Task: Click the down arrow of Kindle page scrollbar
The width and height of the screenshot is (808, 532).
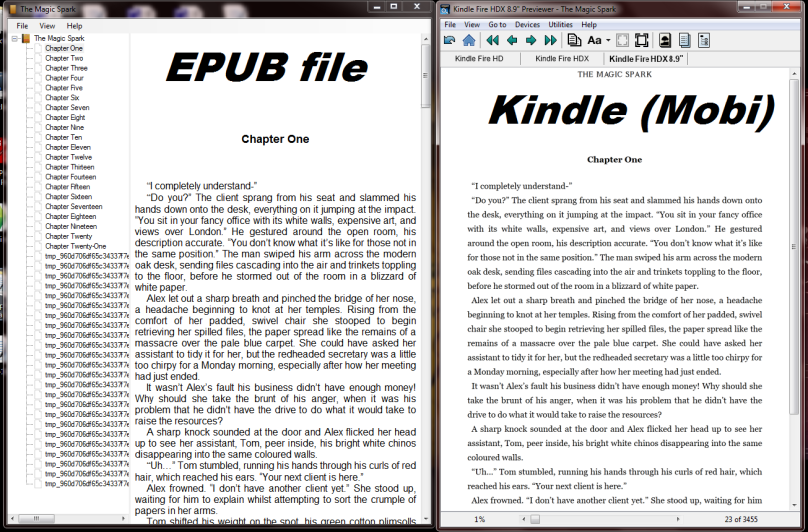Action: pos(801,505)
